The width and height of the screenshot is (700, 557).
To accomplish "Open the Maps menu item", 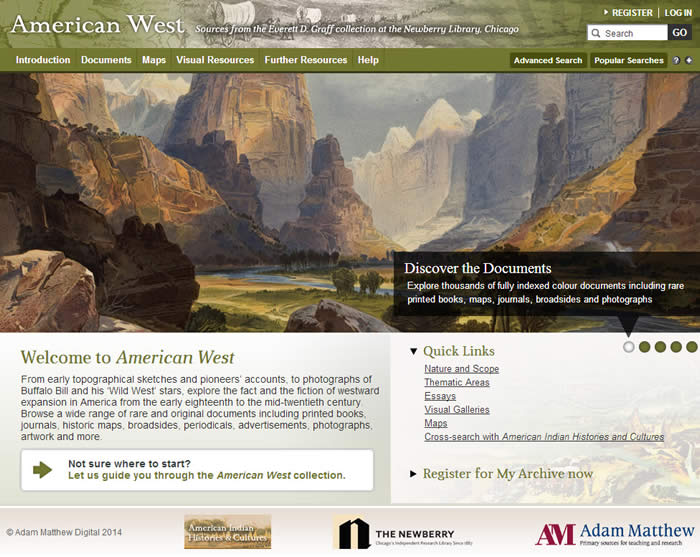I will coord(154,60).
